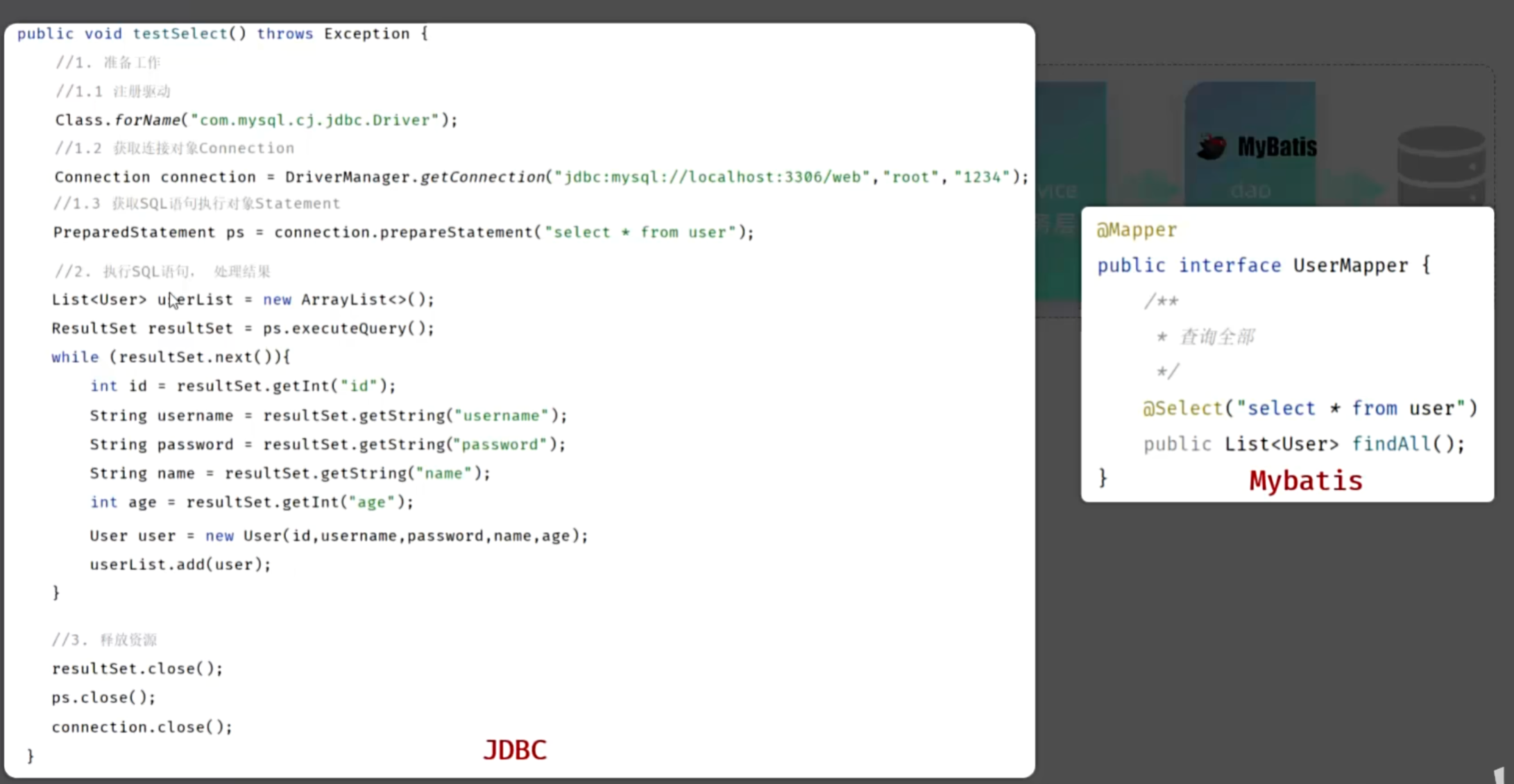Click the "select * from user" string in prepareStatement
Screen dimensions: 1514x784
[x=640, y=232]
